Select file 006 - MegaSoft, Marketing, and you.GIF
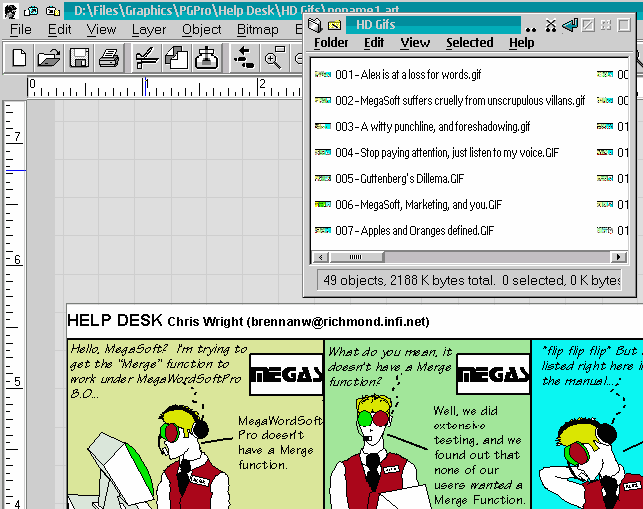Screen dimensions: 643x509 click(418, 204)
